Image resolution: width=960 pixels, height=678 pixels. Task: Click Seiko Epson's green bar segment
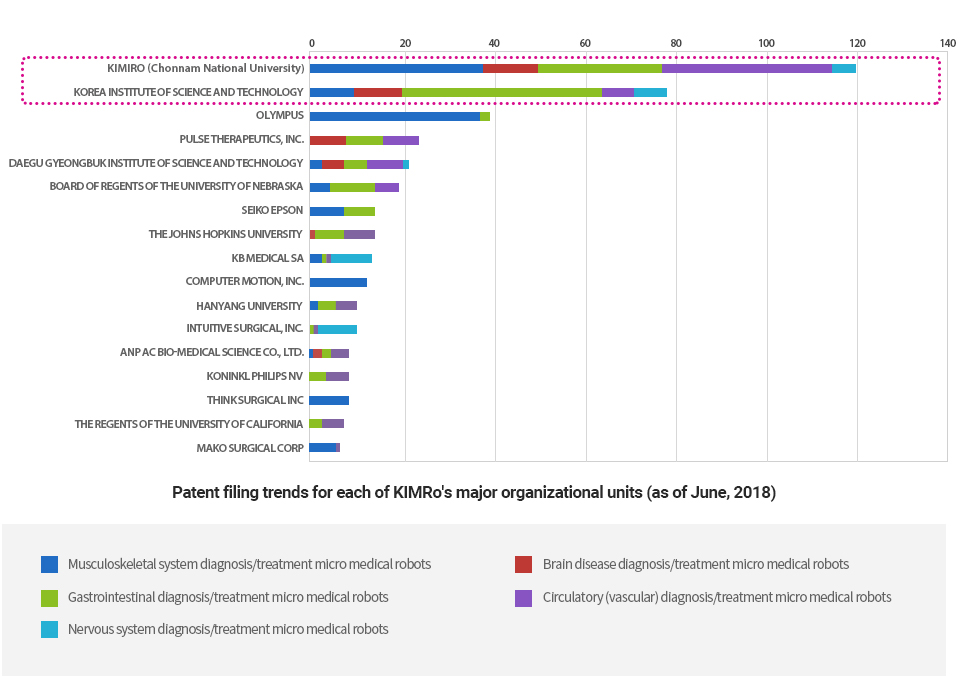[x=359, y=211]
